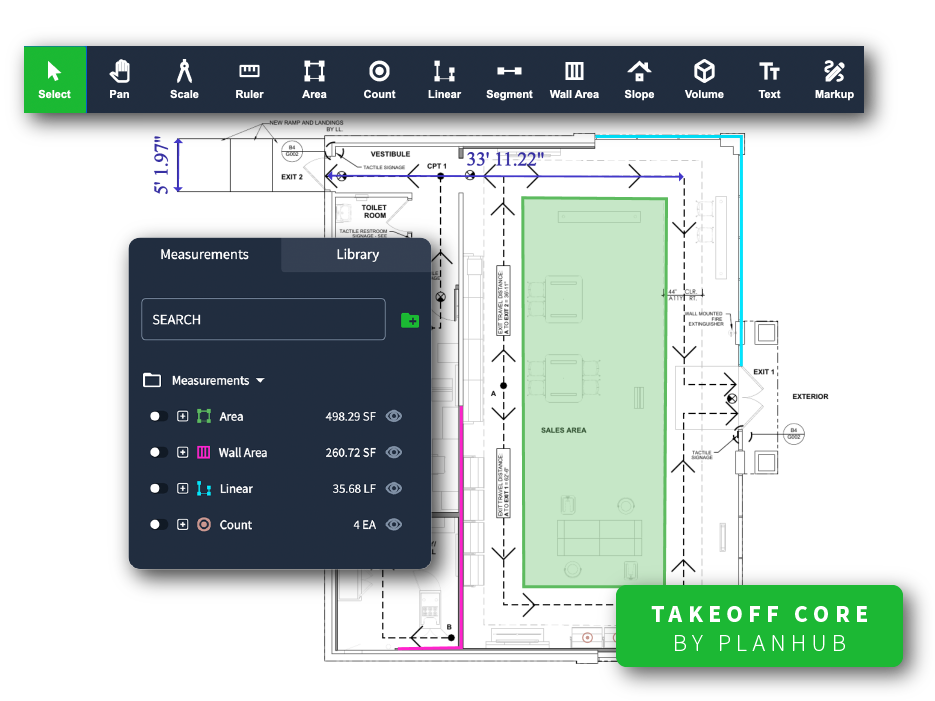This screenshot has height=701, width=935.
Task: Expand the Wall Area row plus box
Action: coord(182,452)
